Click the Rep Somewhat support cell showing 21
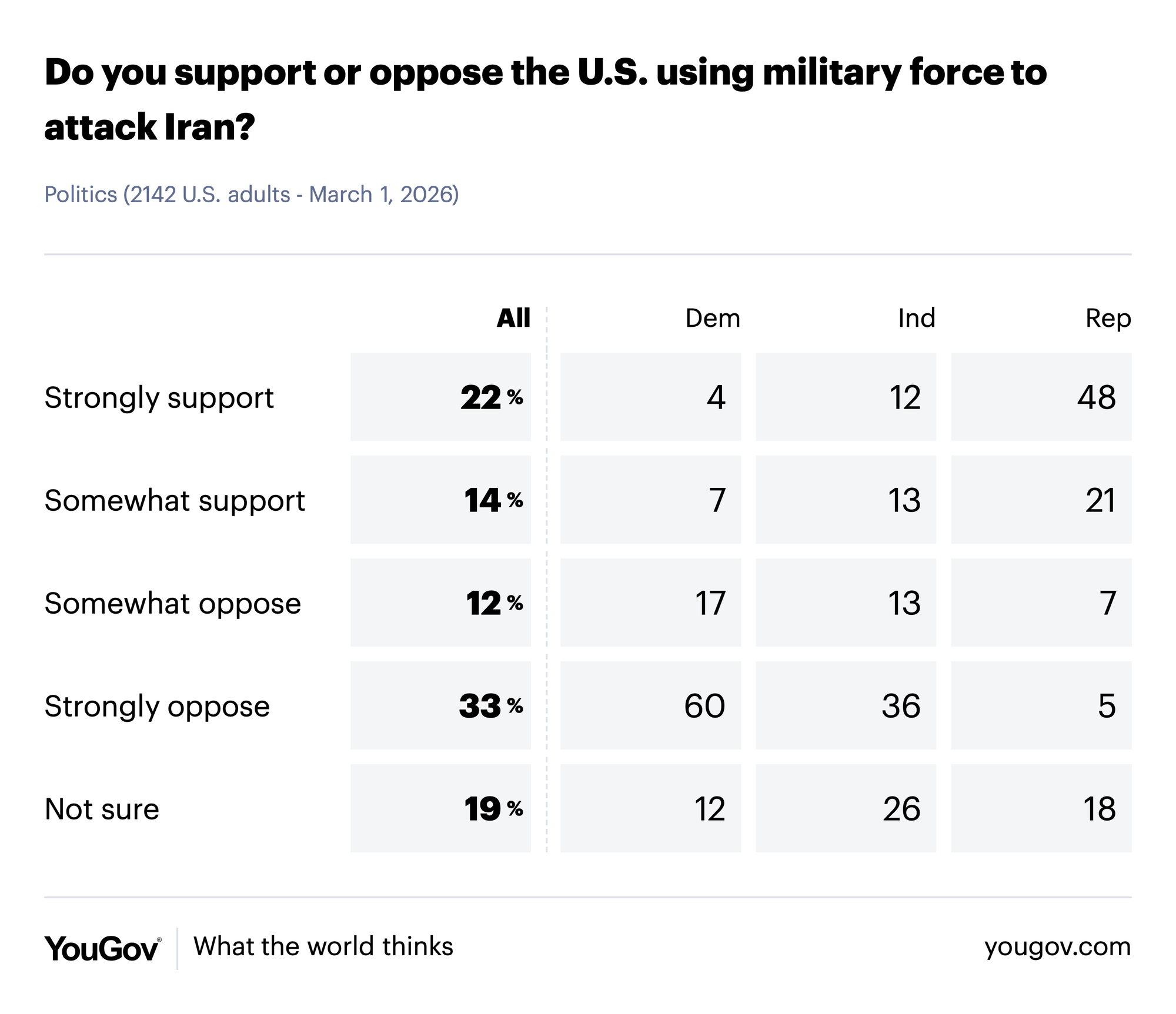 point(1041,500)
